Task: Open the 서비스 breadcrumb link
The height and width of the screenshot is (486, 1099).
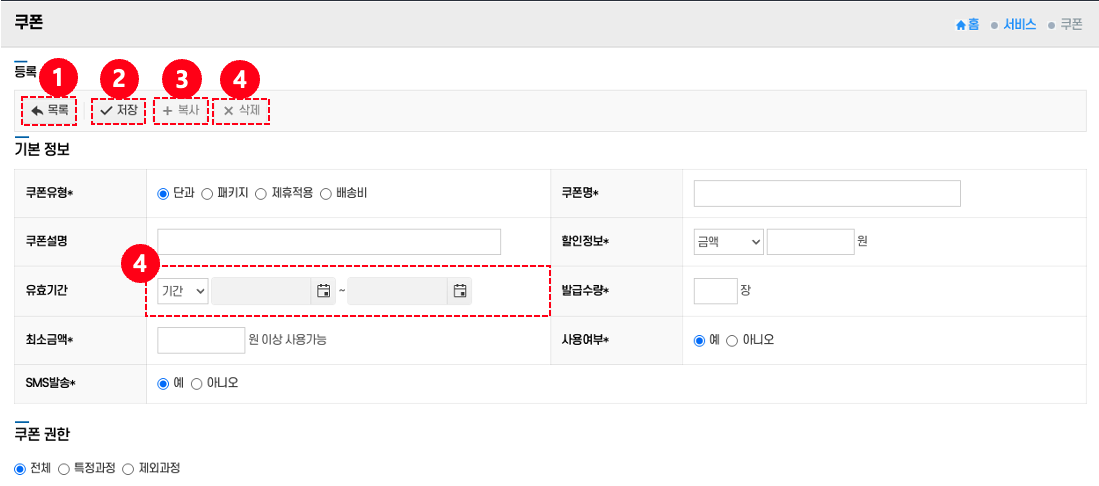Action: click(1019, 24)
